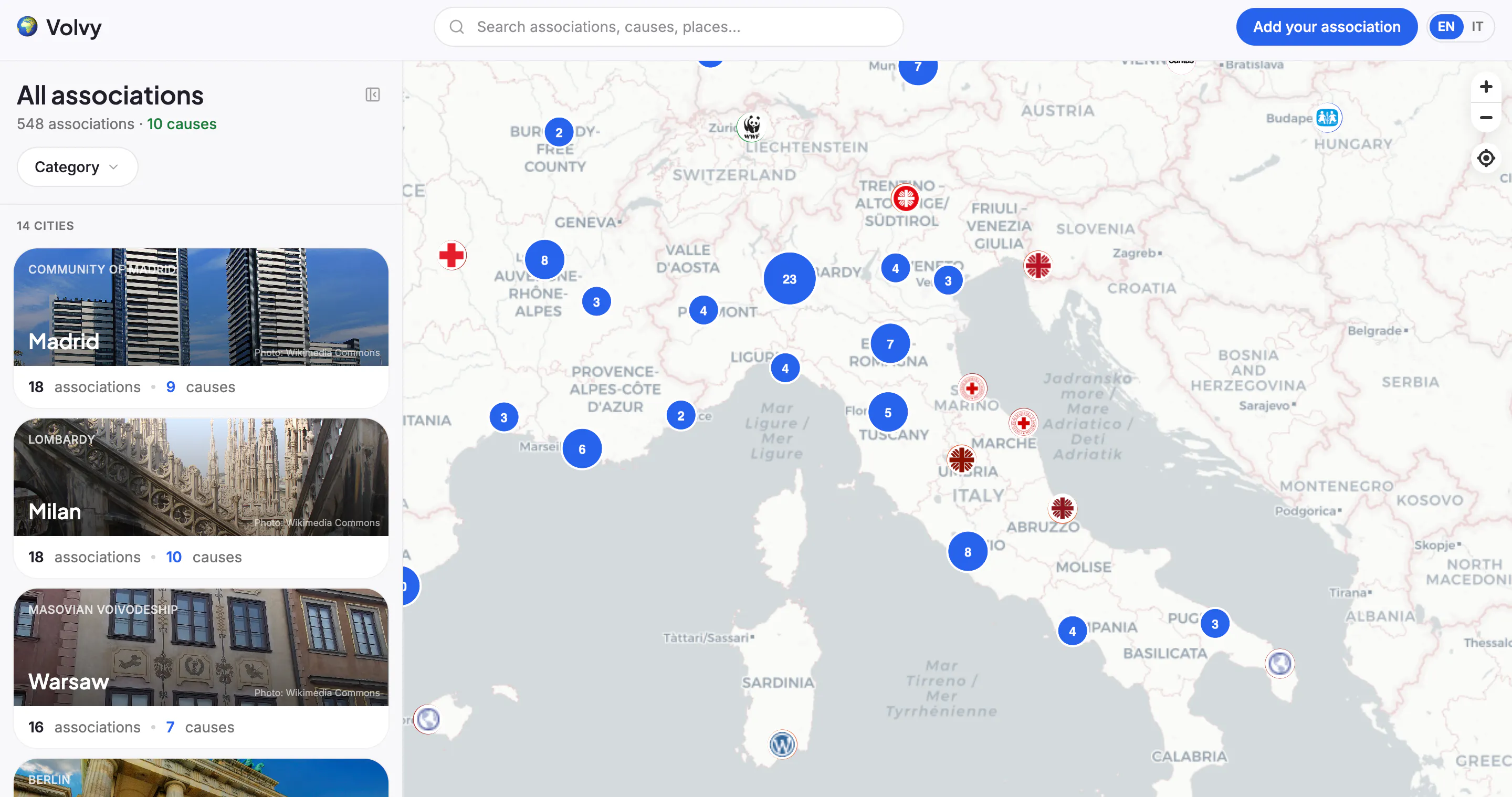Collapse the sidebar panel icon
1512x797 pixels.
(373, 95)
